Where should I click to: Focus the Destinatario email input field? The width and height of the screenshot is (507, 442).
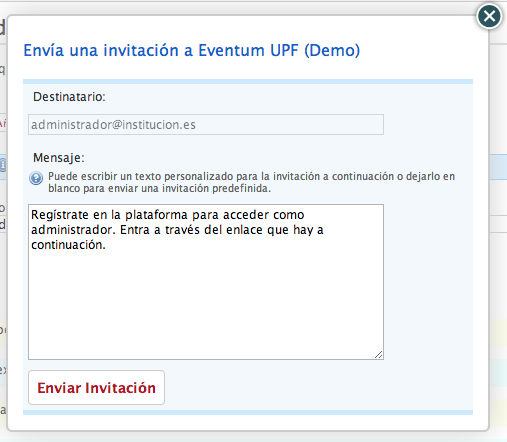point(206,125)
